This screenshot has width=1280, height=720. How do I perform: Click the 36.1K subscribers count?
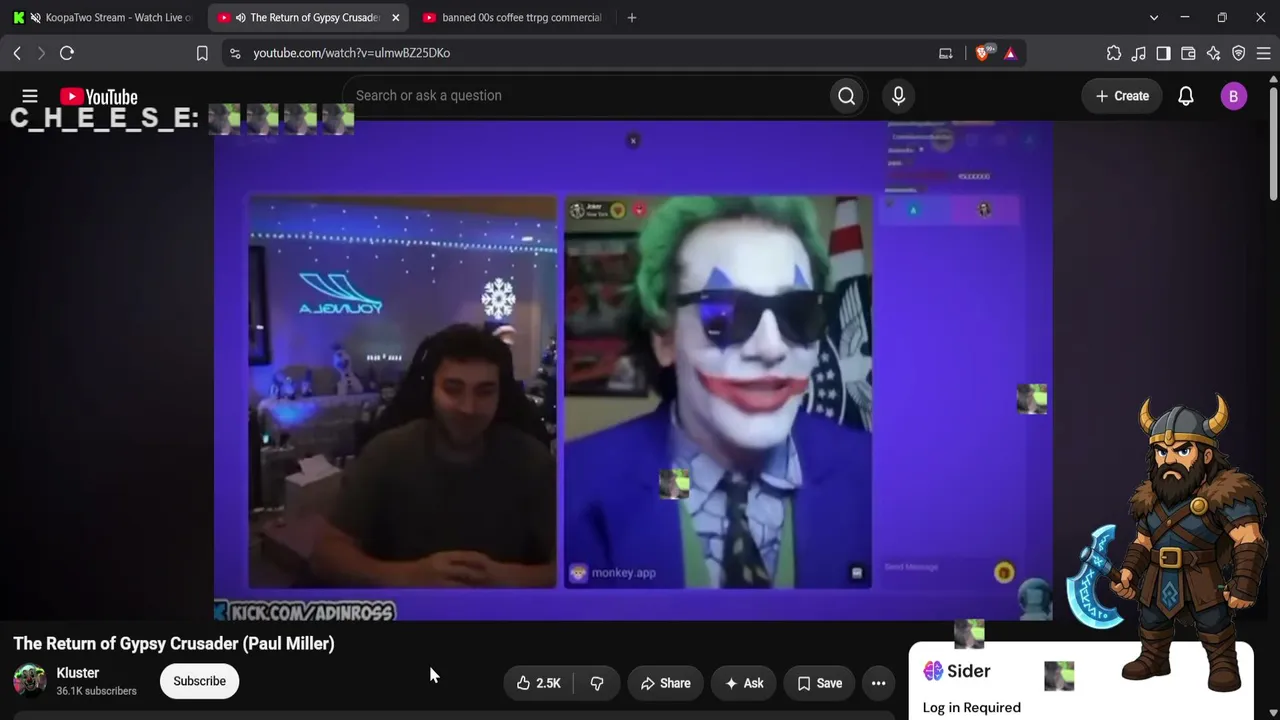click(x=96, y=691)
